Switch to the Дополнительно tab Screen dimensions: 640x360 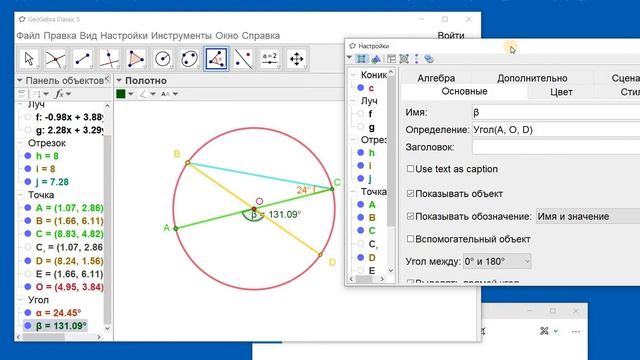532,78
